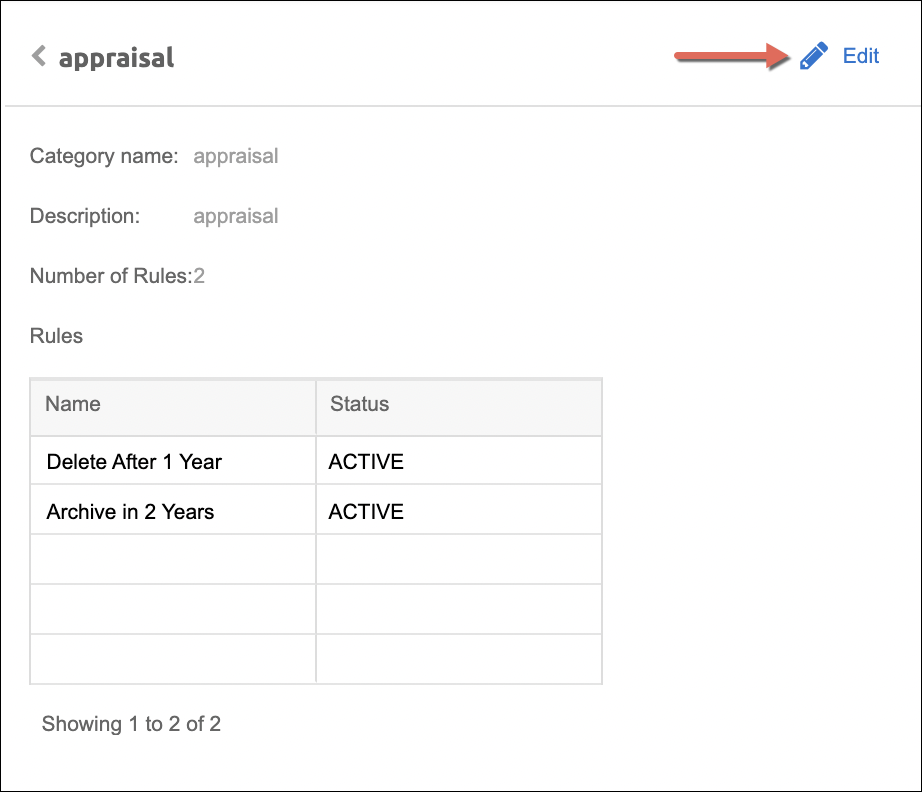Go back using the chevron beside appraisal
Image resolution: width=922 pixels, height=792 pixels.
[x=39, y=56]
